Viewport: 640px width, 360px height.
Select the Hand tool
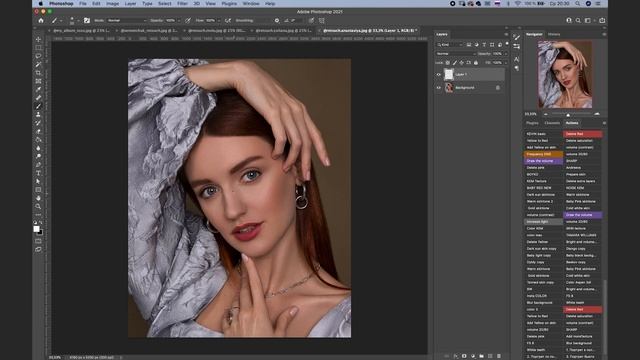coord(38,198)
